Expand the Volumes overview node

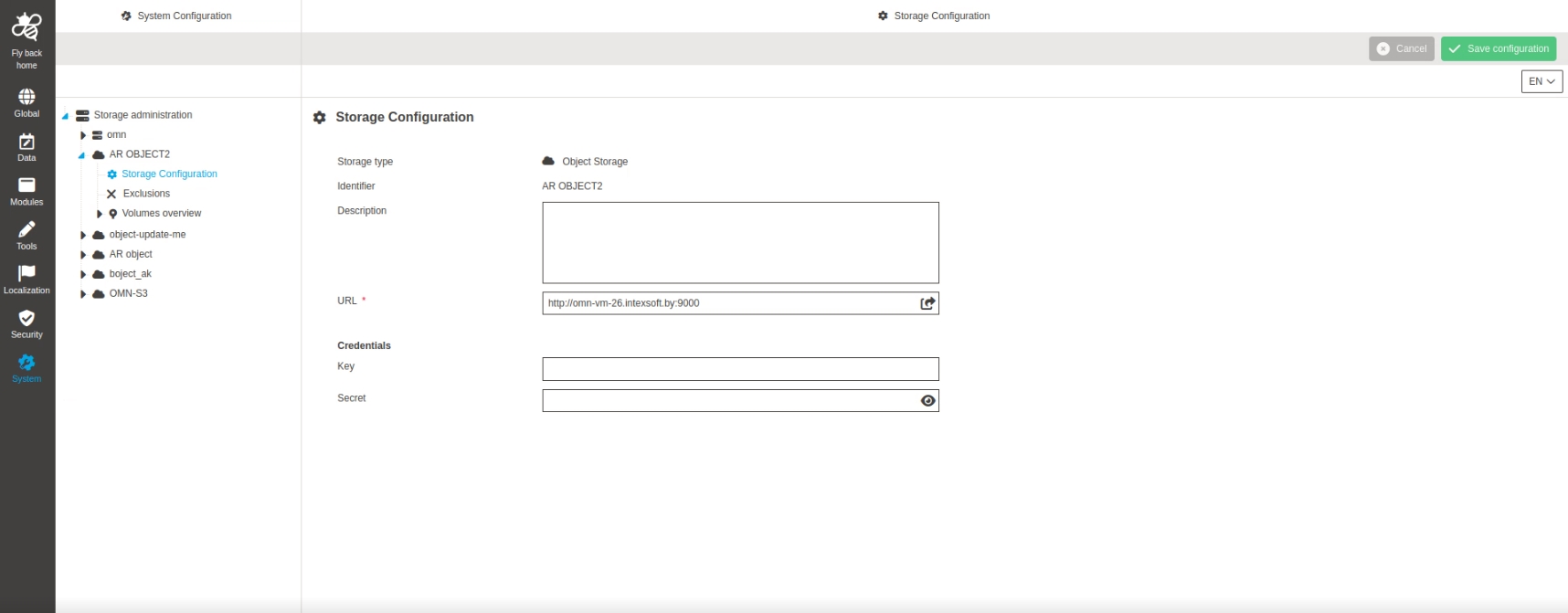(100, 214)
